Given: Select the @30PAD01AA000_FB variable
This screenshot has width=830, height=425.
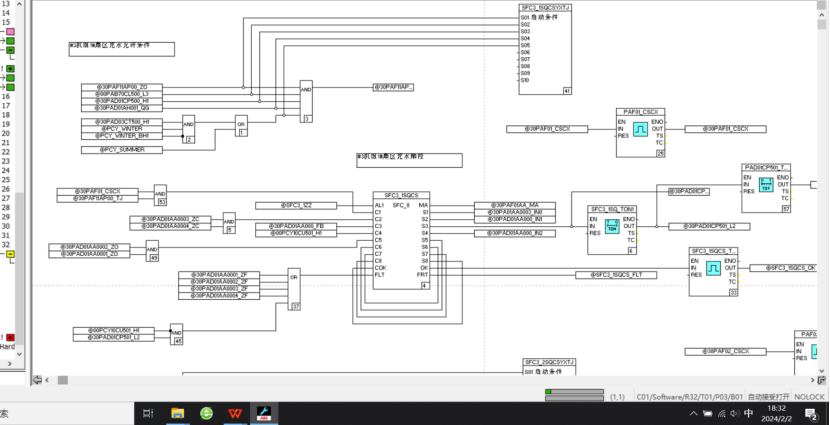Looking at the screenshot, I should (296, 227).
